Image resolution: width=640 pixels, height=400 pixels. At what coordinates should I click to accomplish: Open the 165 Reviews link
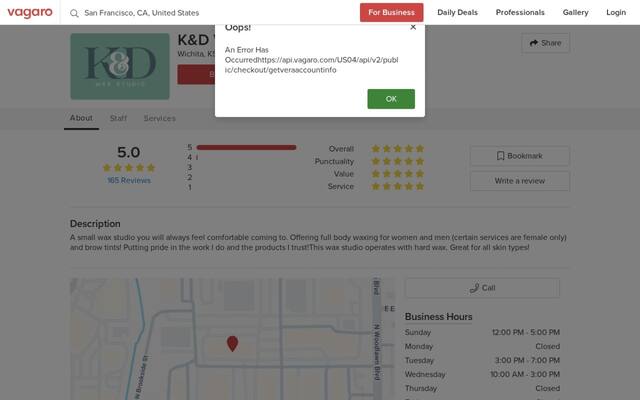129,180
